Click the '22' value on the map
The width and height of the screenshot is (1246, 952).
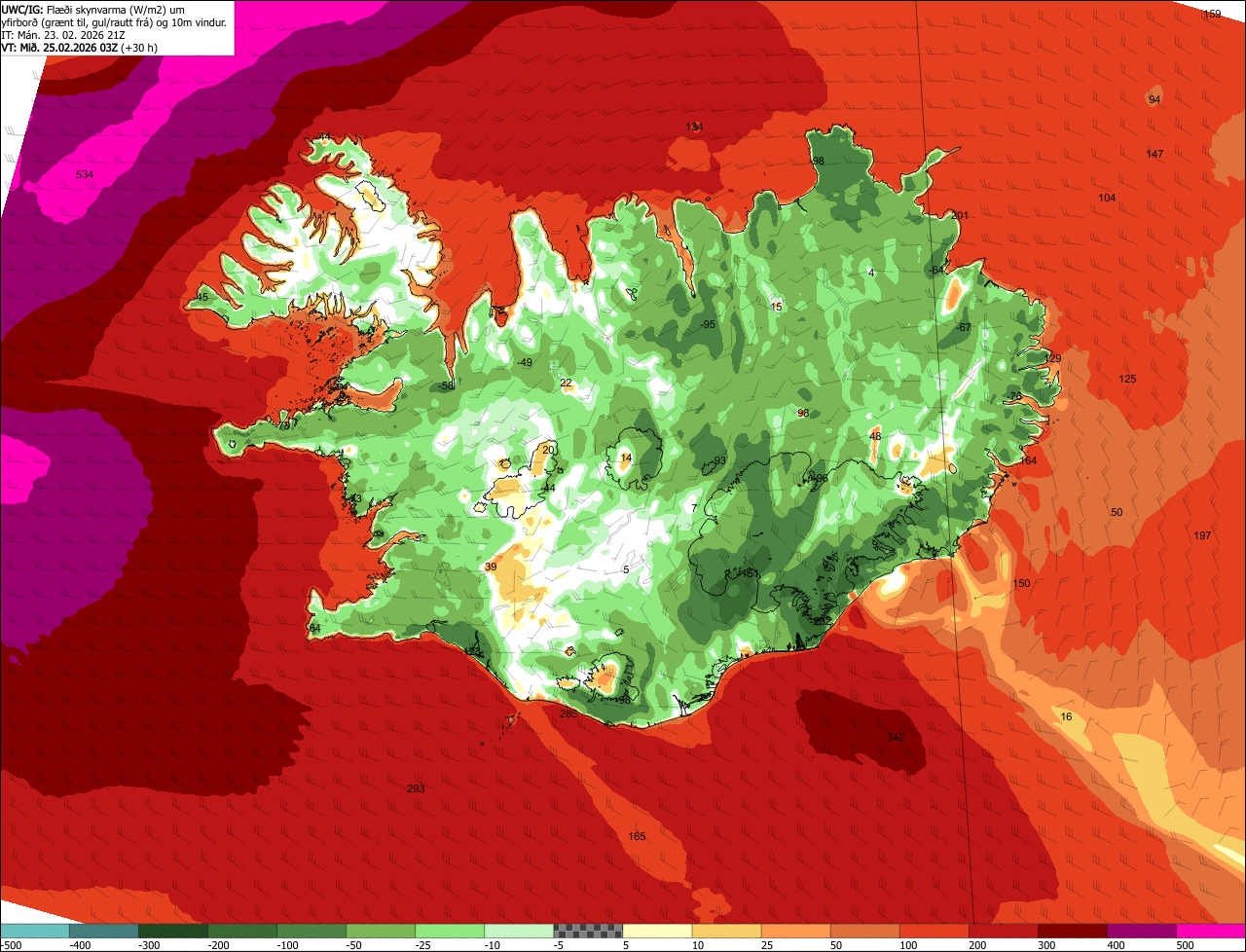pyautogui.click(x=566, y=383)
